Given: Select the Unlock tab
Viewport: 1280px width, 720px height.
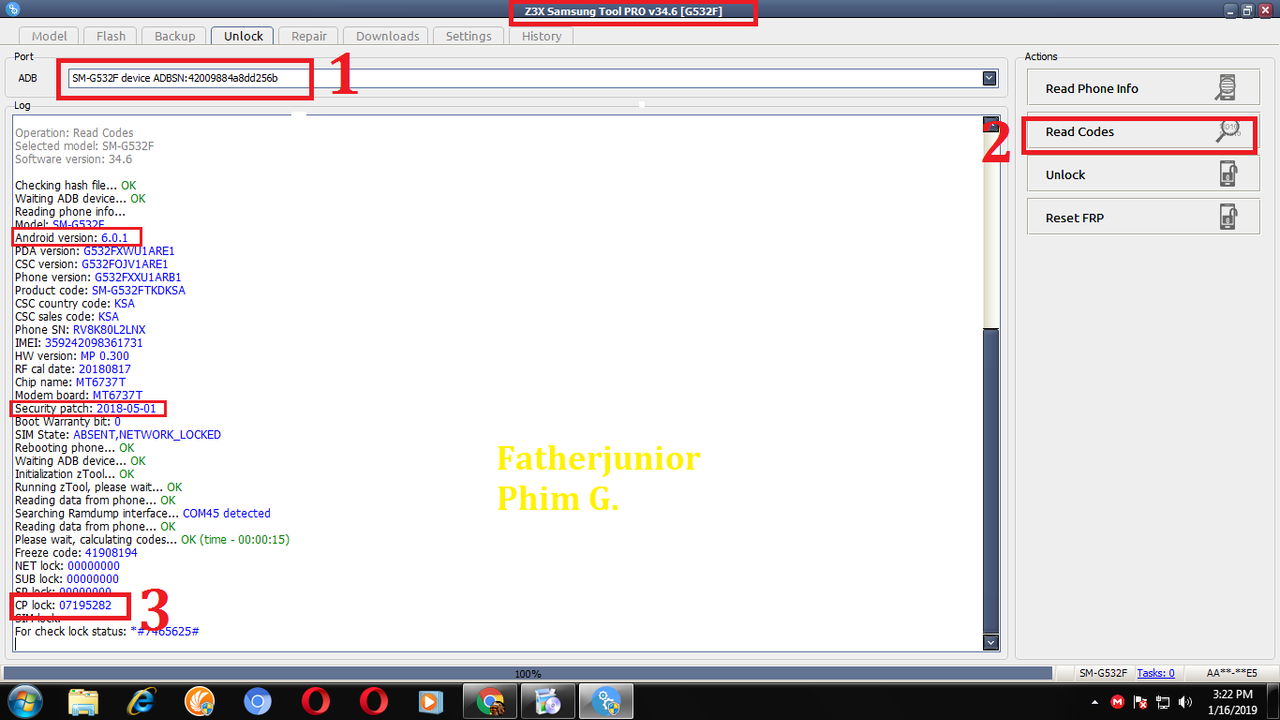Looking at the screenshot, I should (243, 36).
